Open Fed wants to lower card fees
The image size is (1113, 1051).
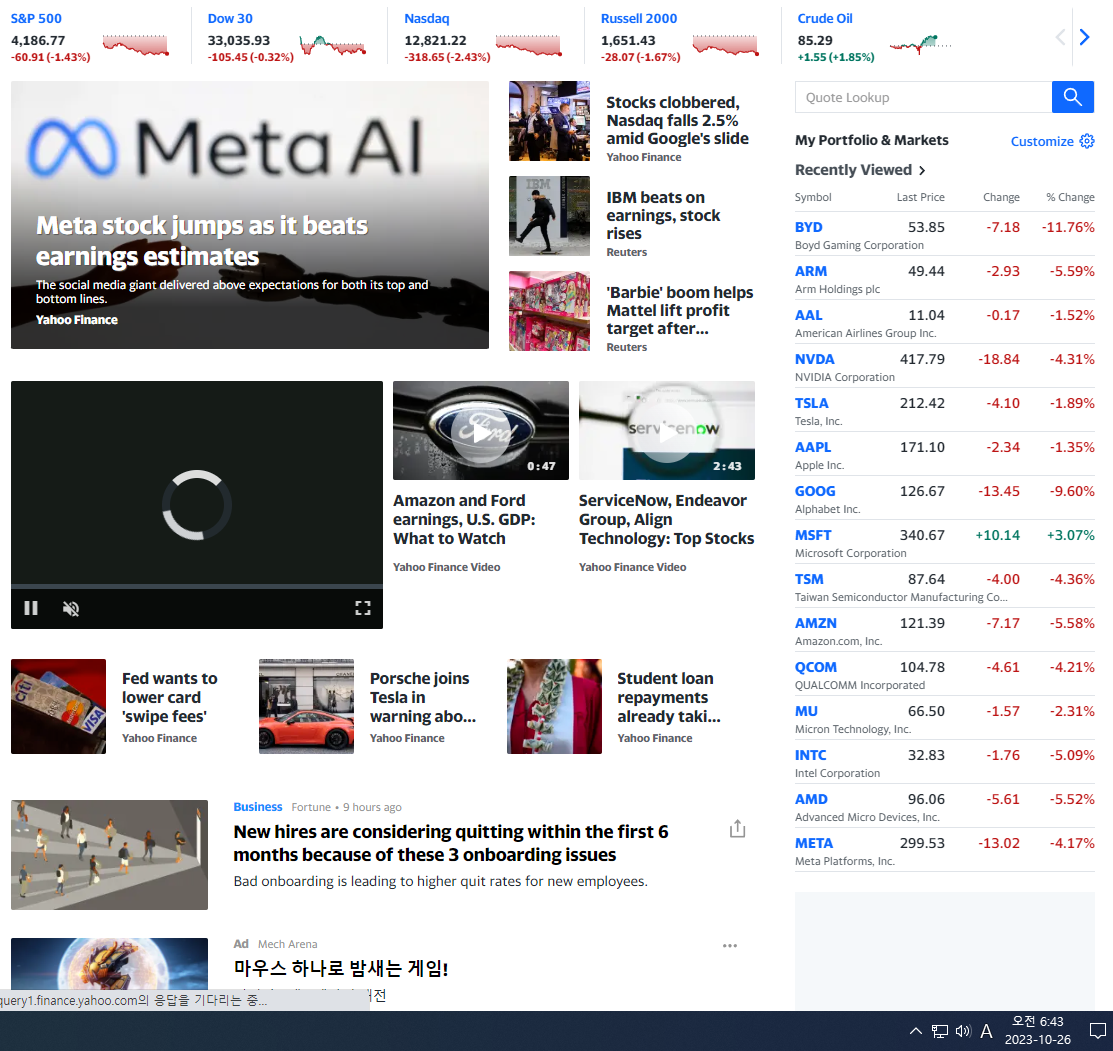[170, 697]
